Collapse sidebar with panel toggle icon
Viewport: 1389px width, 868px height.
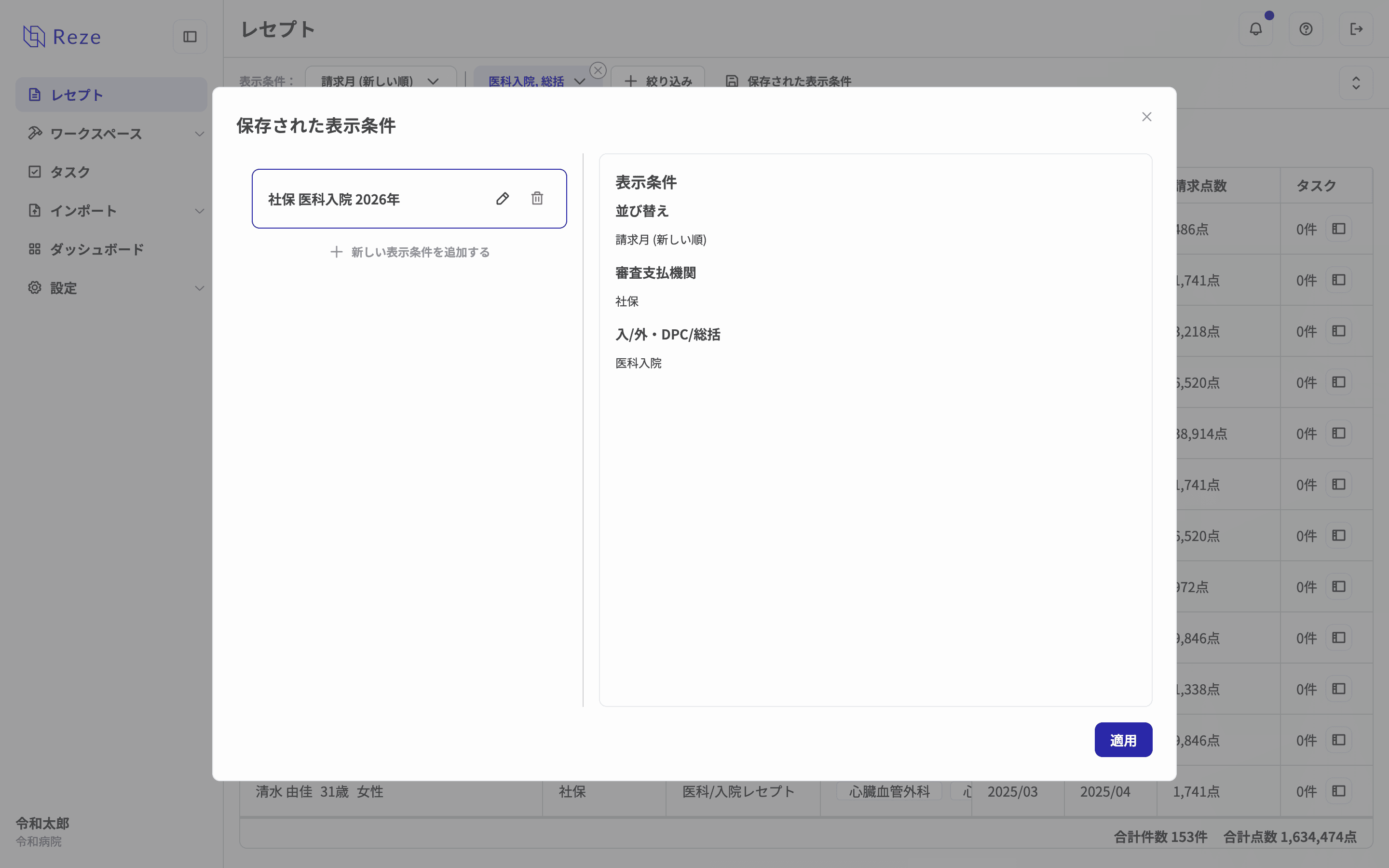click(190, 37)
